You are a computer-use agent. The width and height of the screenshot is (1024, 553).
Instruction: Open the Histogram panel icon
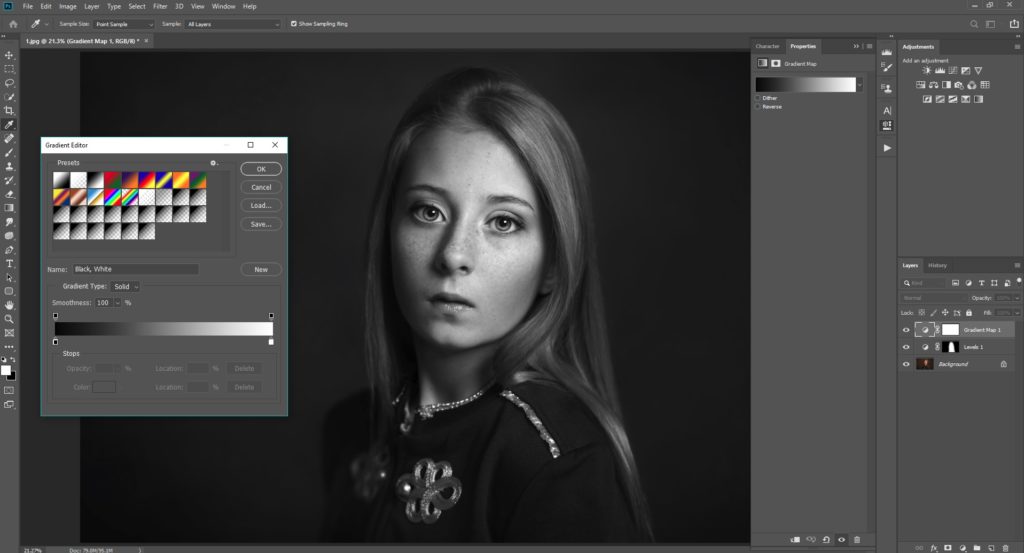[887, 52]
